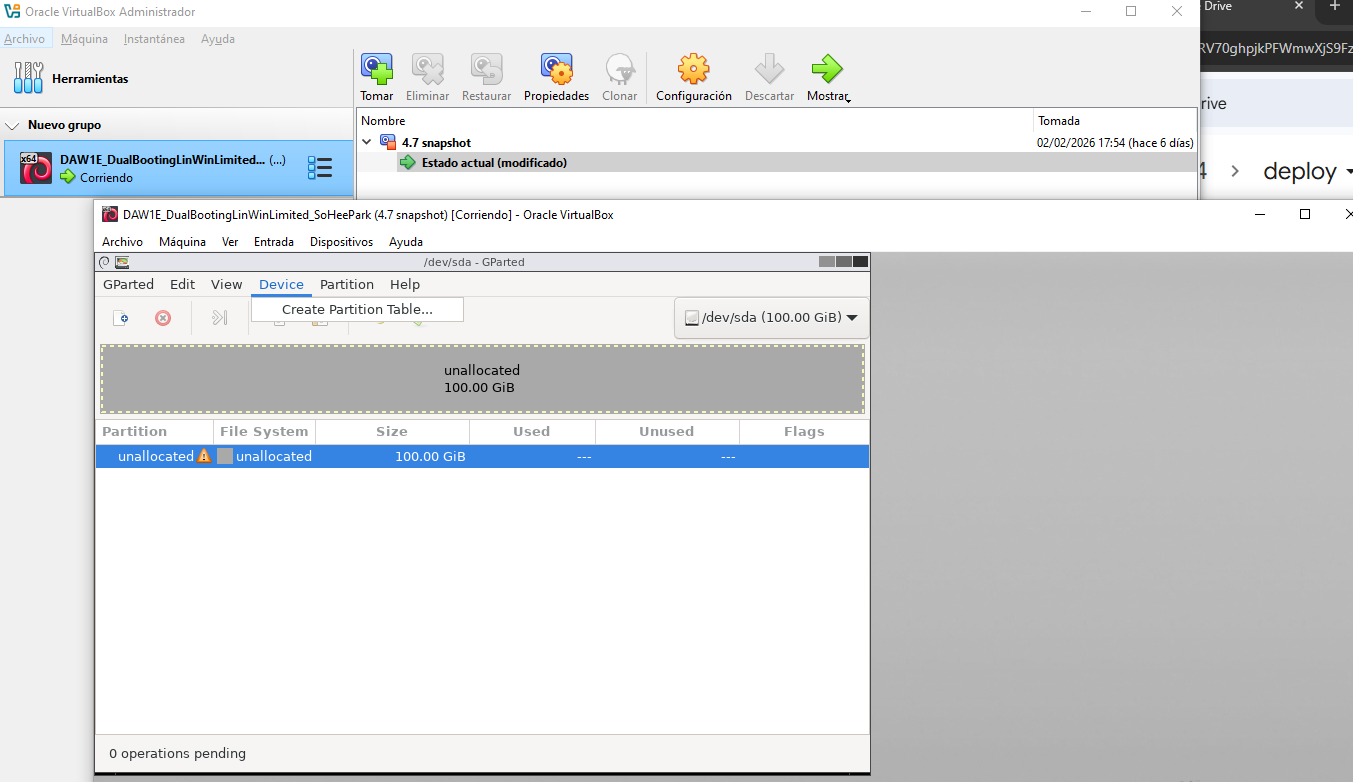Click the Nombre column header
Screen dimensions: 1353x782
pos(695,121)
